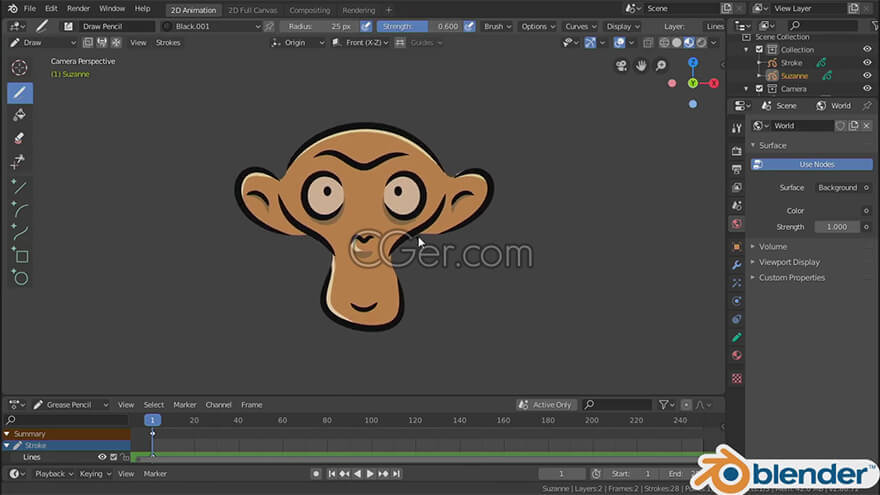The width and height of the screenshot is (880, 495).
Task: Expand the Volume panel
Action: (x=773, y=246)
